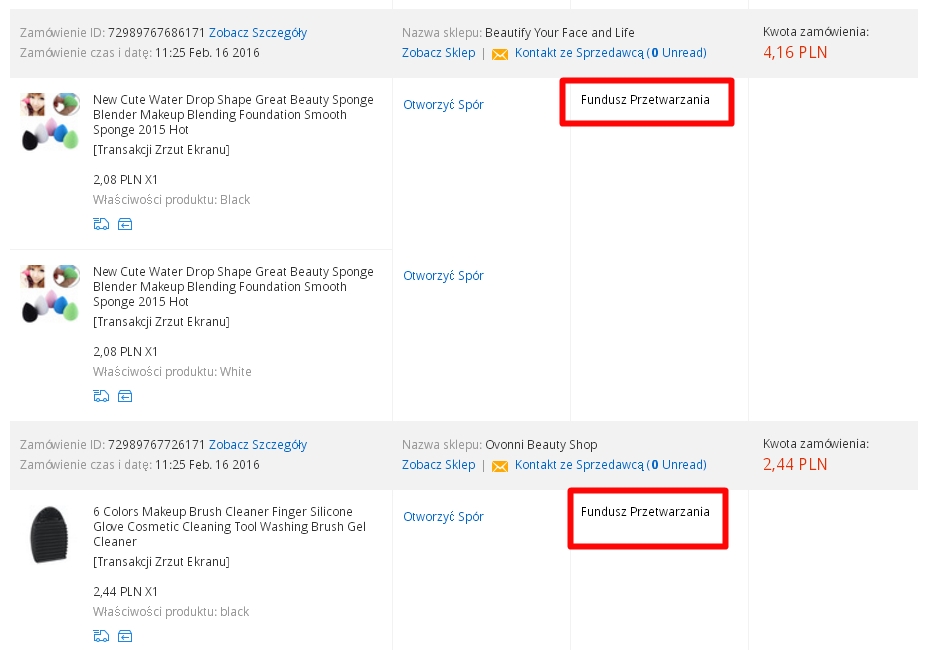Click Otworzyć Spór for the White sponge
928x650 pixels.
click(443, 276)
